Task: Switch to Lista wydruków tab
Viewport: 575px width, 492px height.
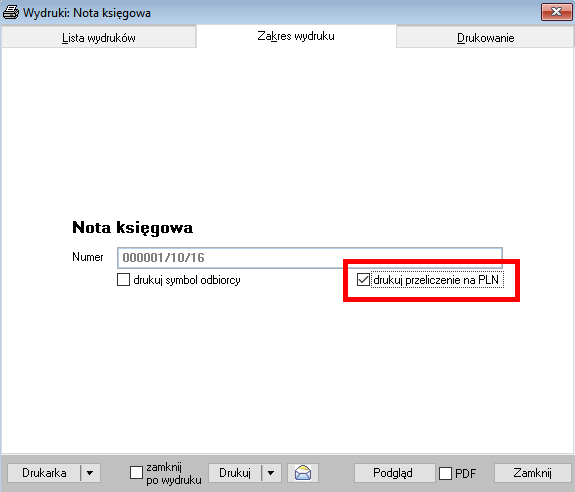Action: 99,38
